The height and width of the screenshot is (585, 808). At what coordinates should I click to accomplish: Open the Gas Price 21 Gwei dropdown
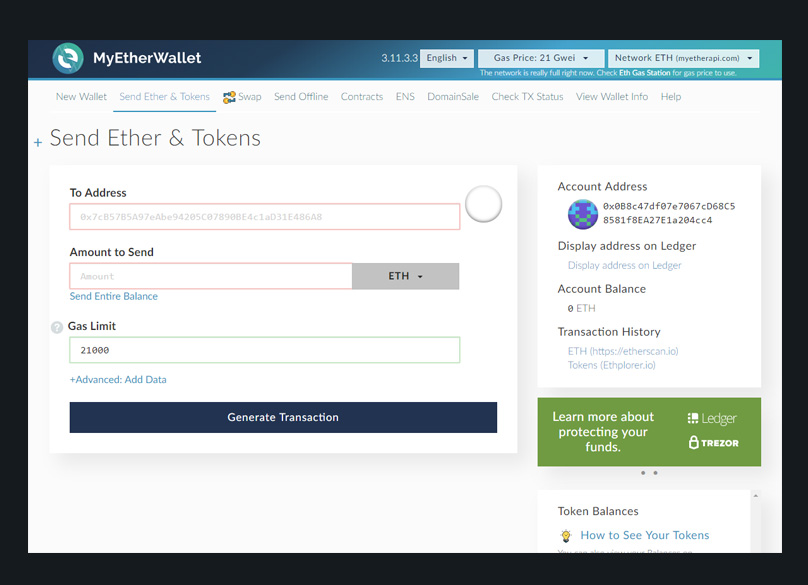(541, 58)
